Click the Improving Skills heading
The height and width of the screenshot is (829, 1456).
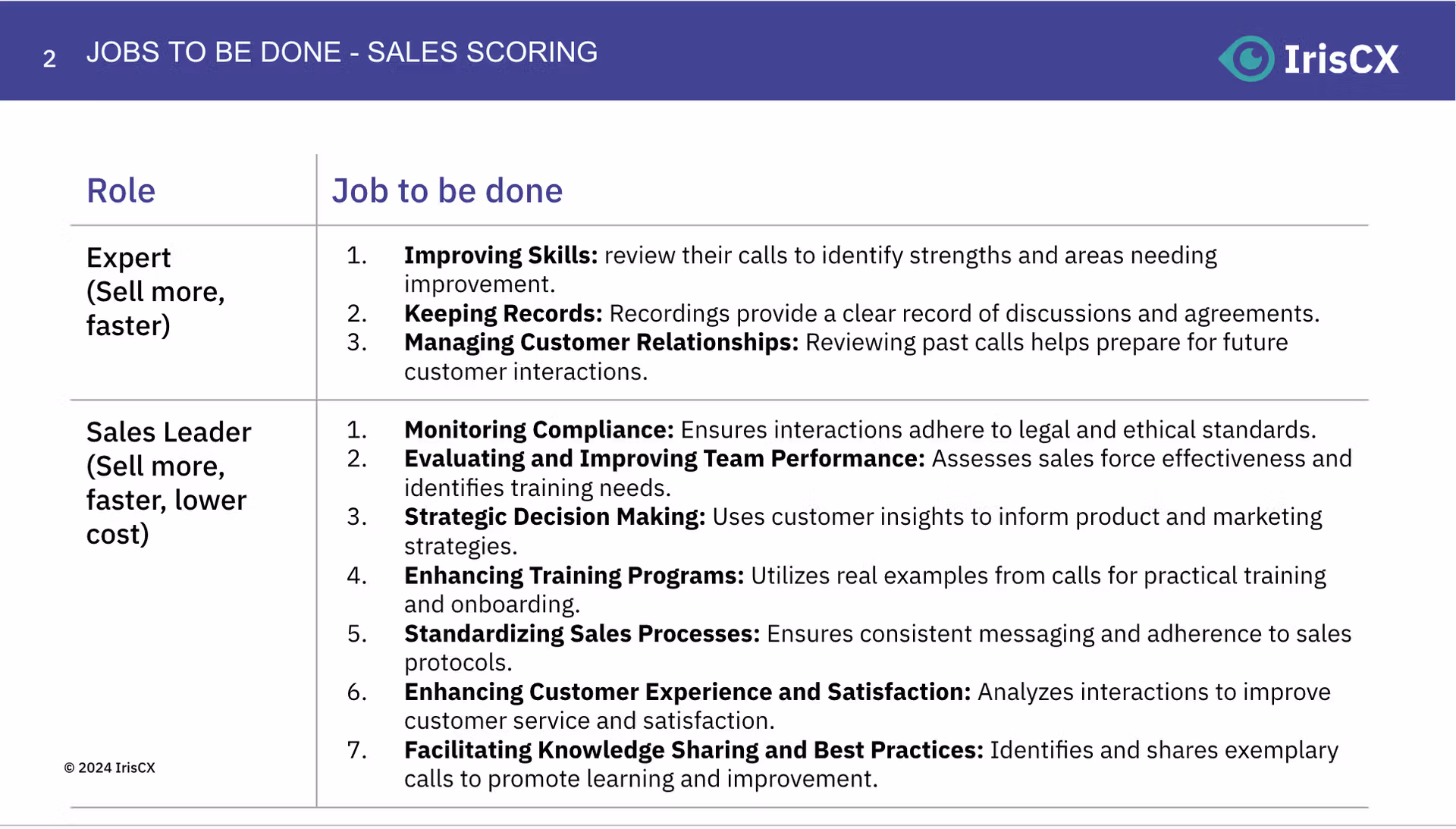tap(500, 256)
